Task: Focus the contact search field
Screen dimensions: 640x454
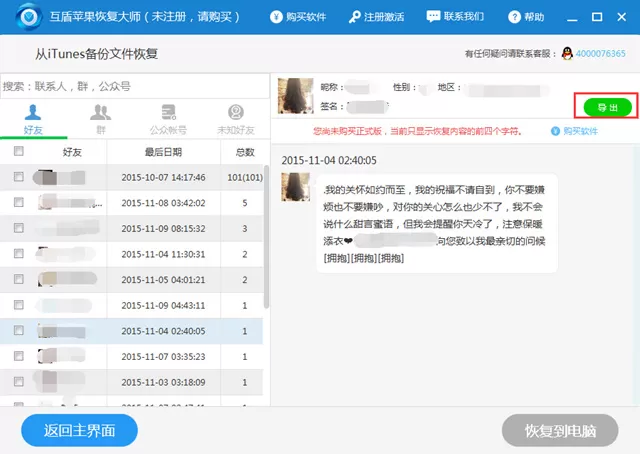Action: pos(135,86)
